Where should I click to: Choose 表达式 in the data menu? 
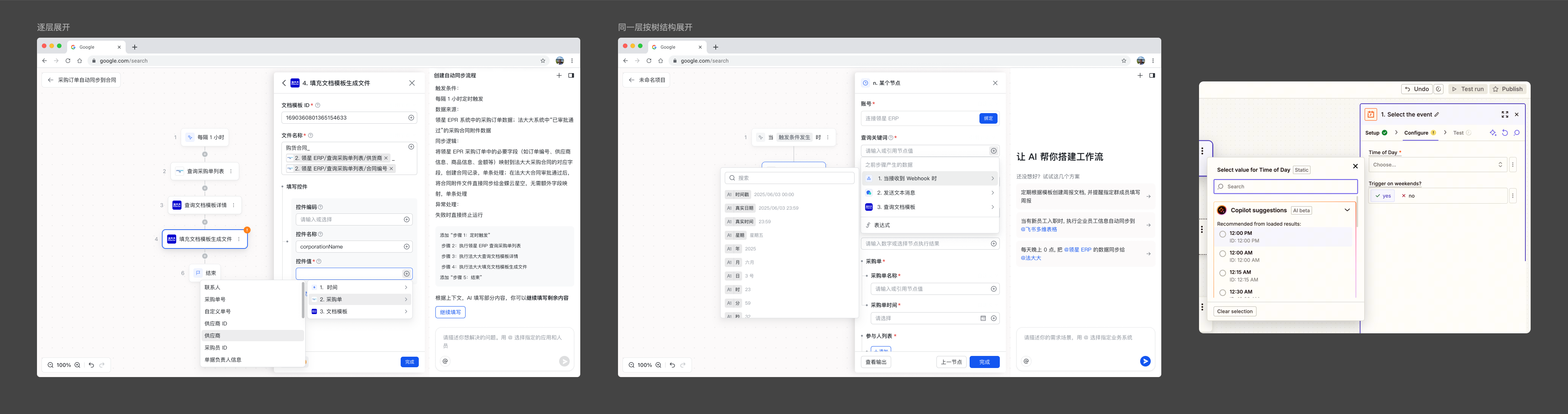[x=930, y=225]
